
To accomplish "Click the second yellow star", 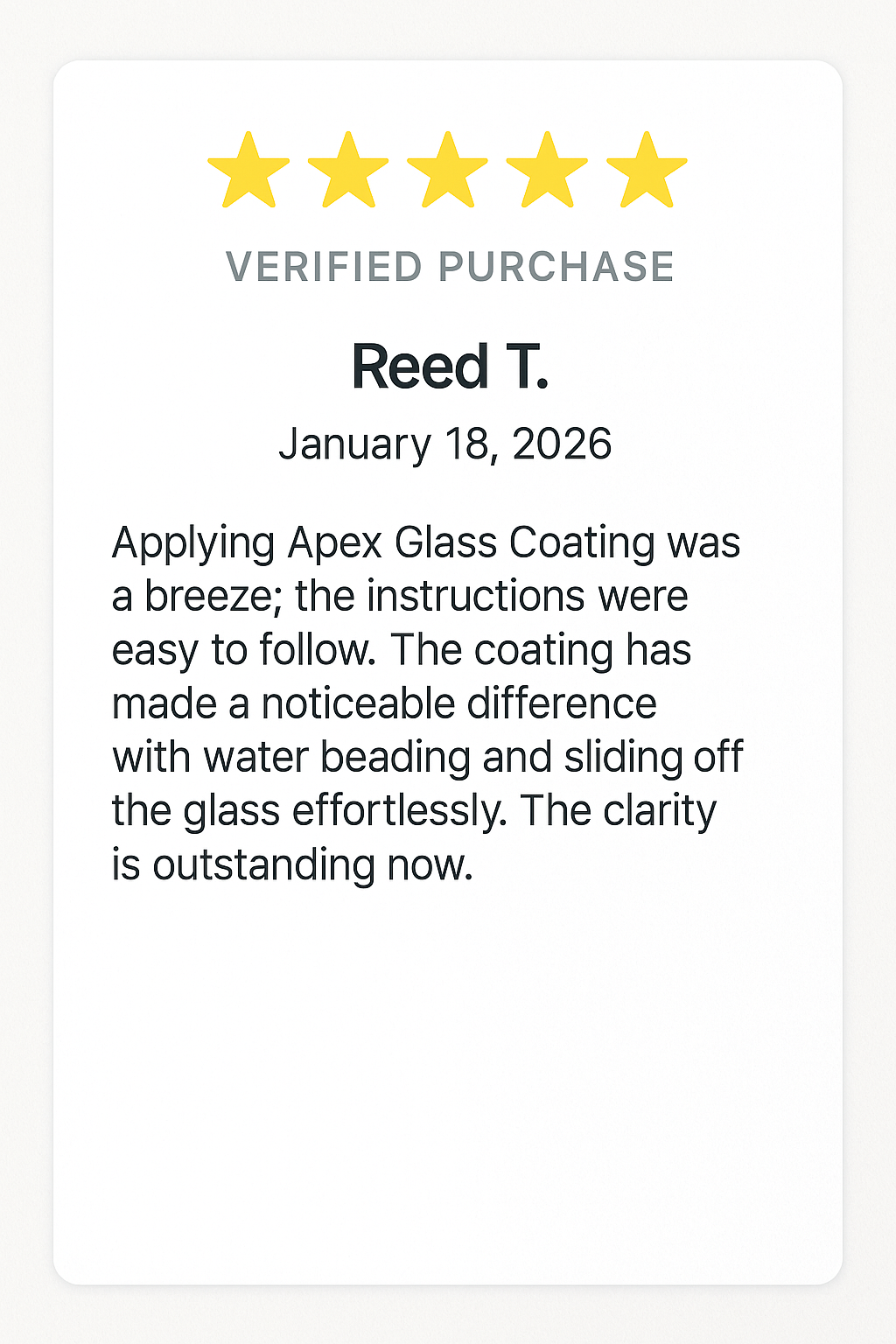I will click(348, 172).
